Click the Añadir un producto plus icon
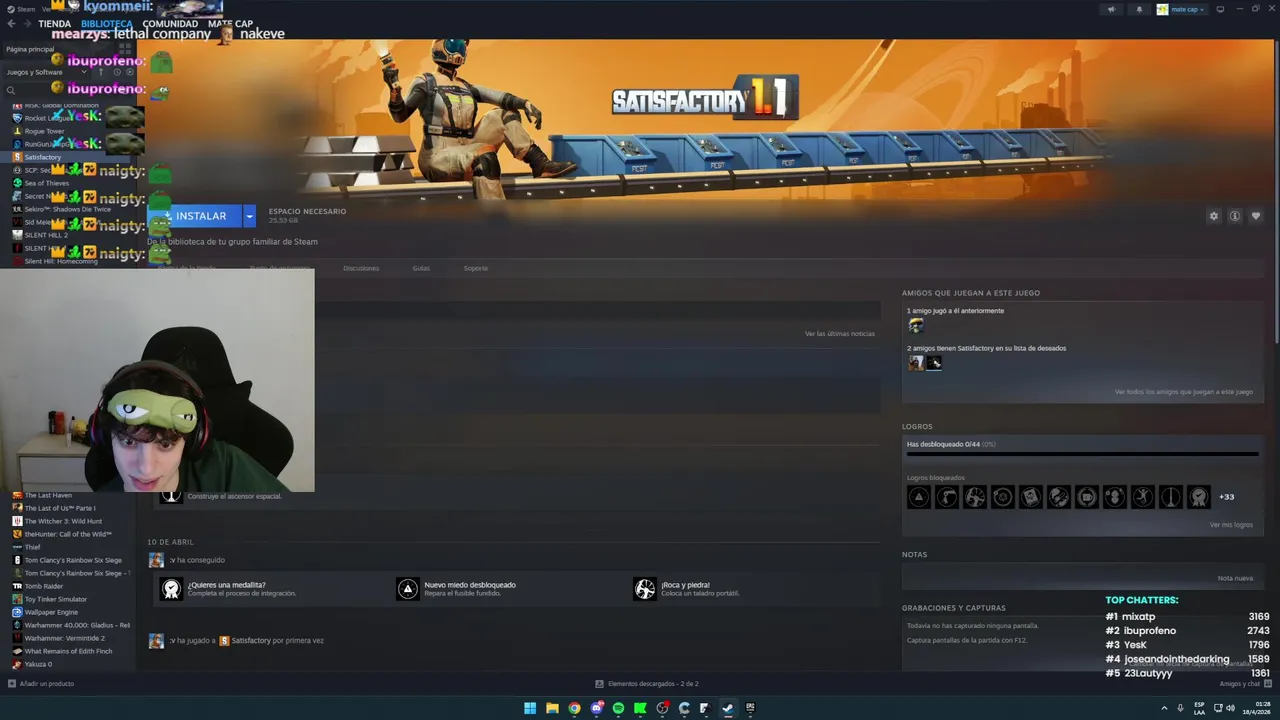The width and height of the screenshot is (1280, 720). (x=12, y=684)
